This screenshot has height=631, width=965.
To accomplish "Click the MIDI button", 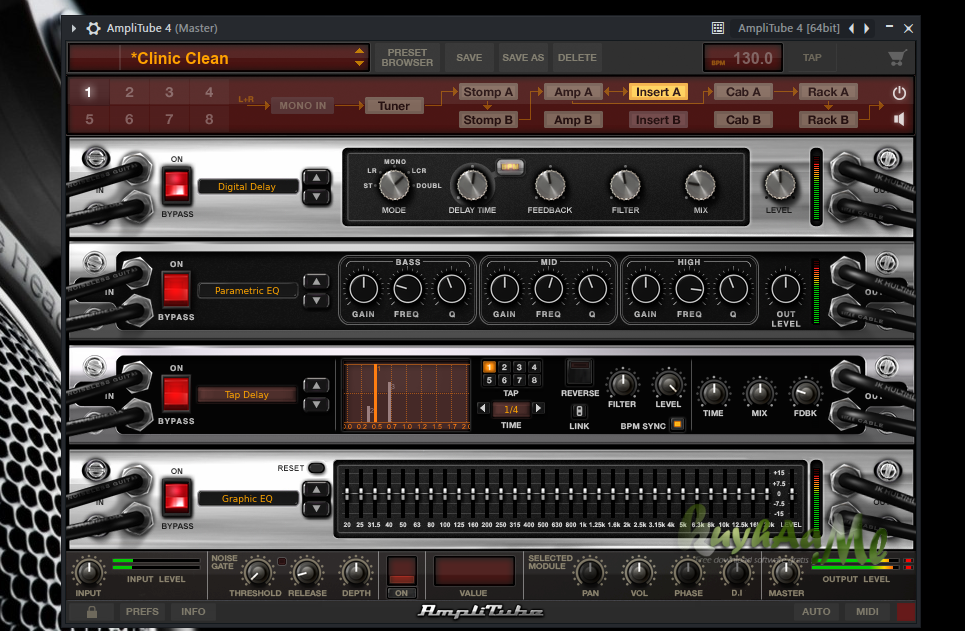I will point(867,612).
